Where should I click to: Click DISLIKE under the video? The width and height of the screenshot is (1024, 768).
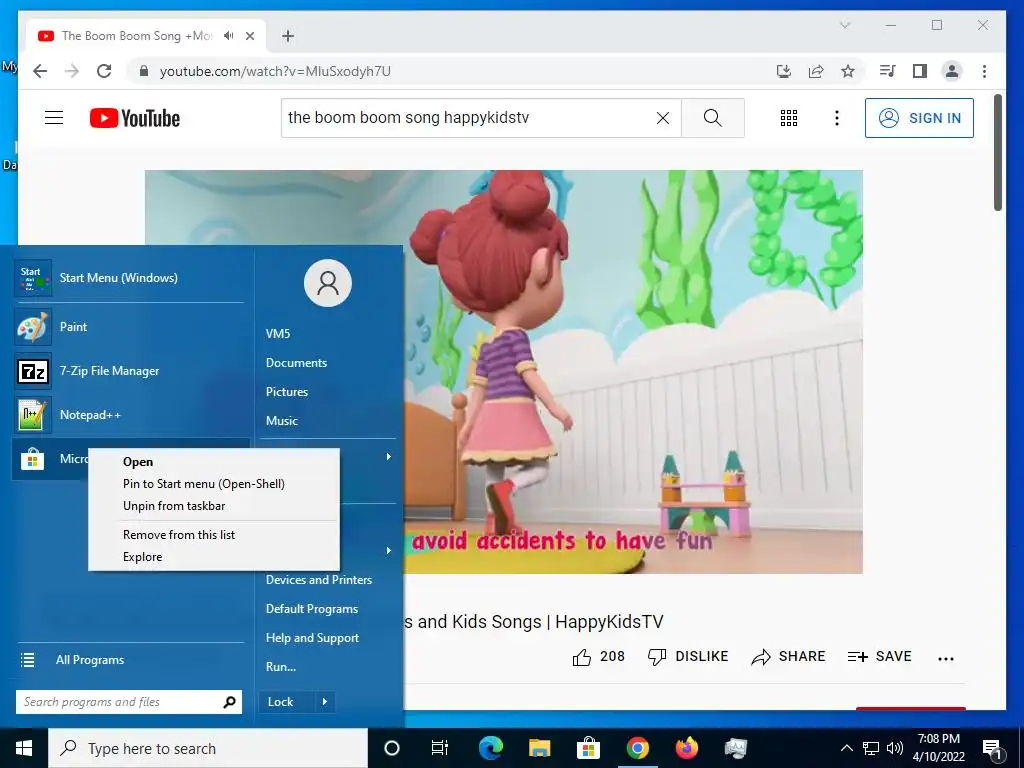[688, 657]
